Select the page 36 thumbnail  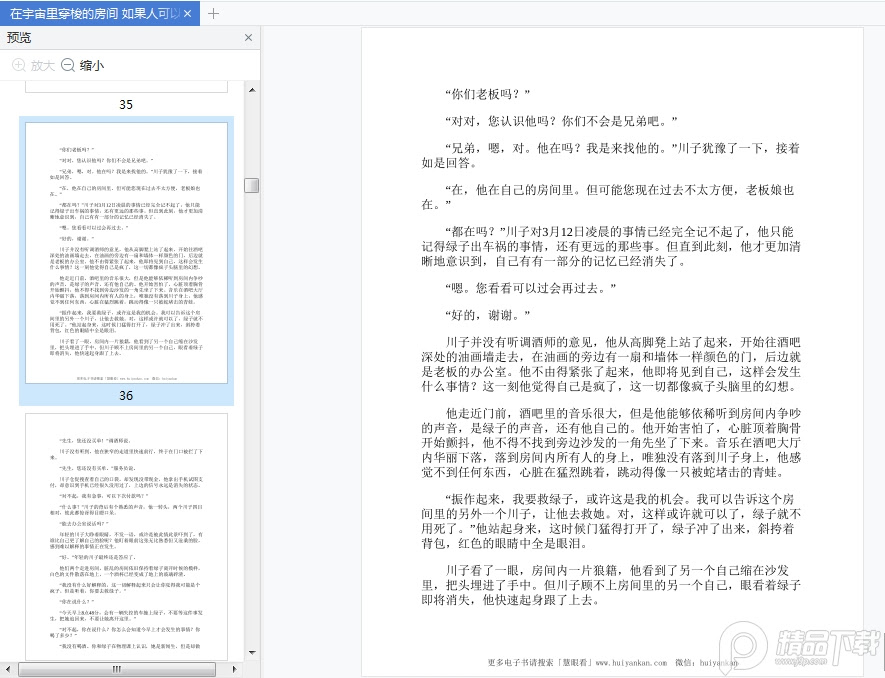point(126,253)
